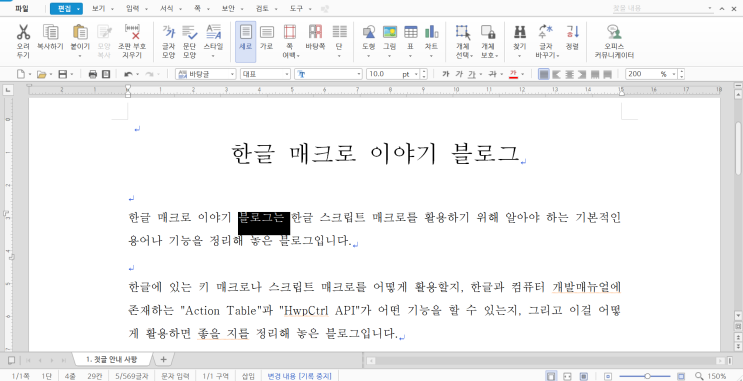Click the 그림 picture icon
This screenshot has width=743, height=381.
[390, 32]
